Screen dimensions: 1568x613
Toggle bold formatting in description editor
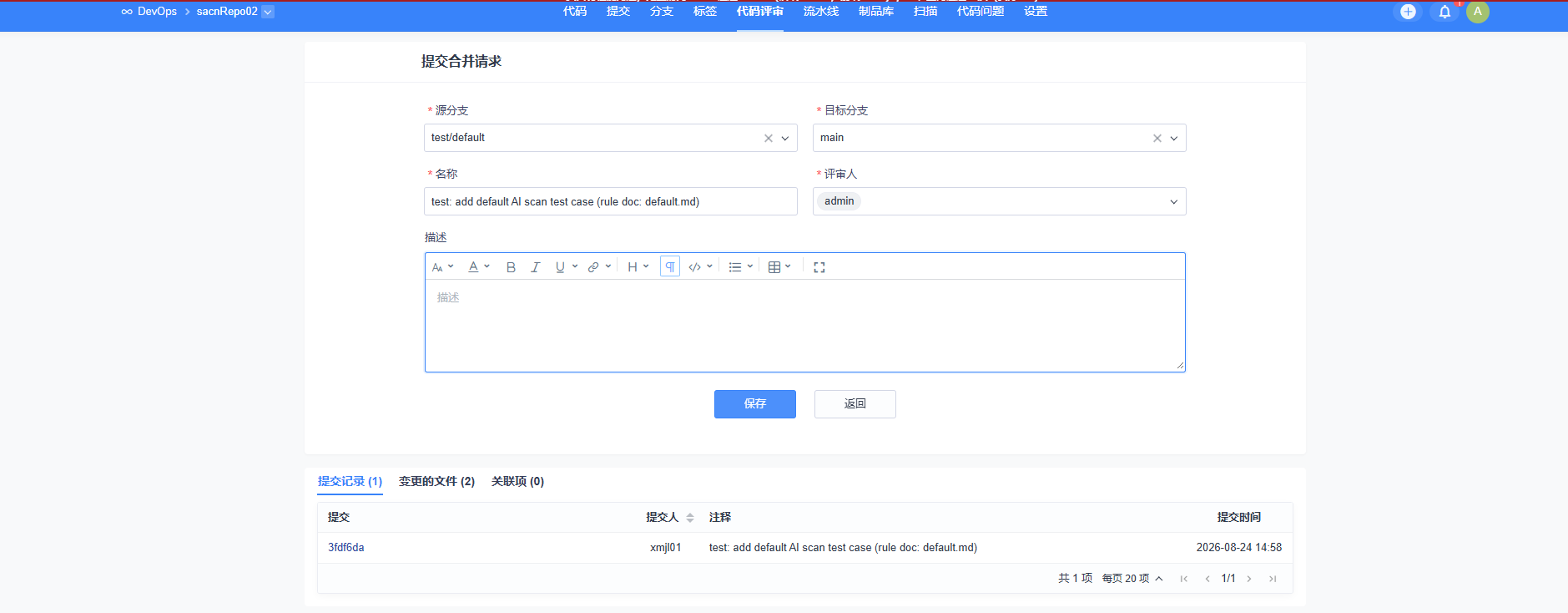511,267
